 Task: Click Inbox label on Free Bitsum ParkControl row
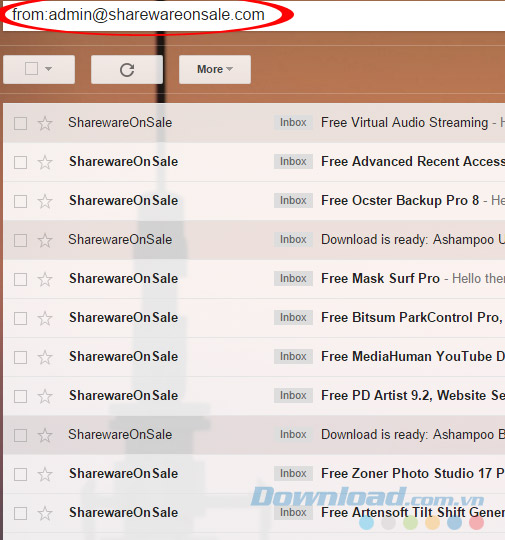click(x=293, y=317)
